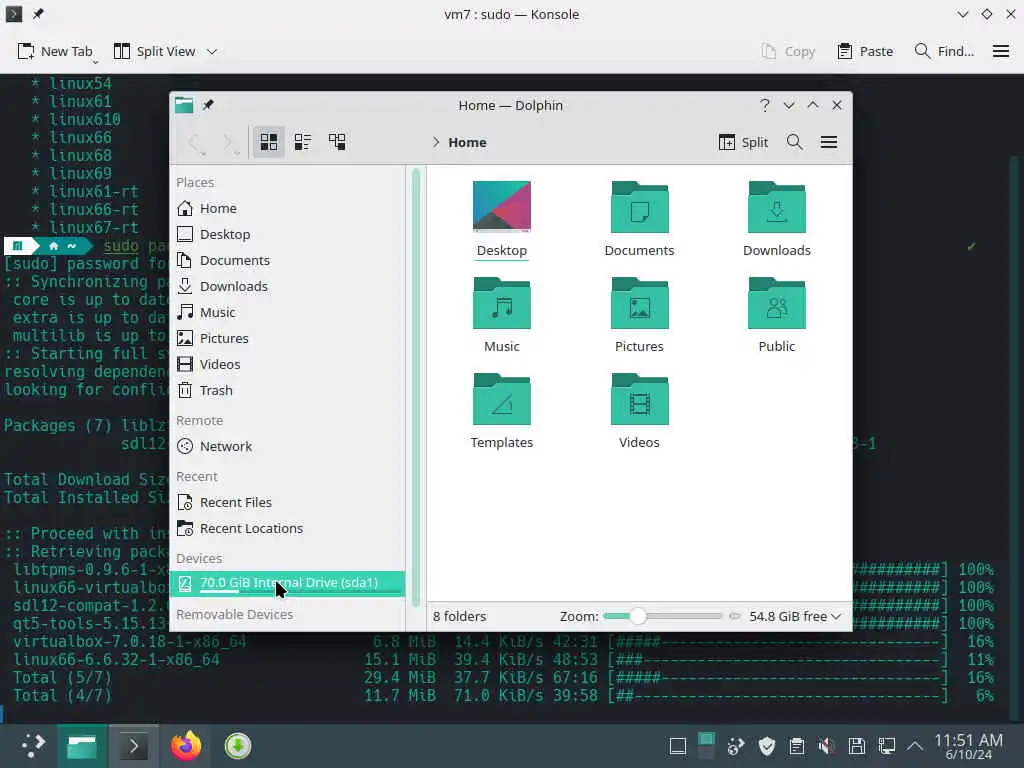Viewport: 1024px width, 768px height.
Task: Click the Music folder icon in file view
Action: click(x=502, y=302)
